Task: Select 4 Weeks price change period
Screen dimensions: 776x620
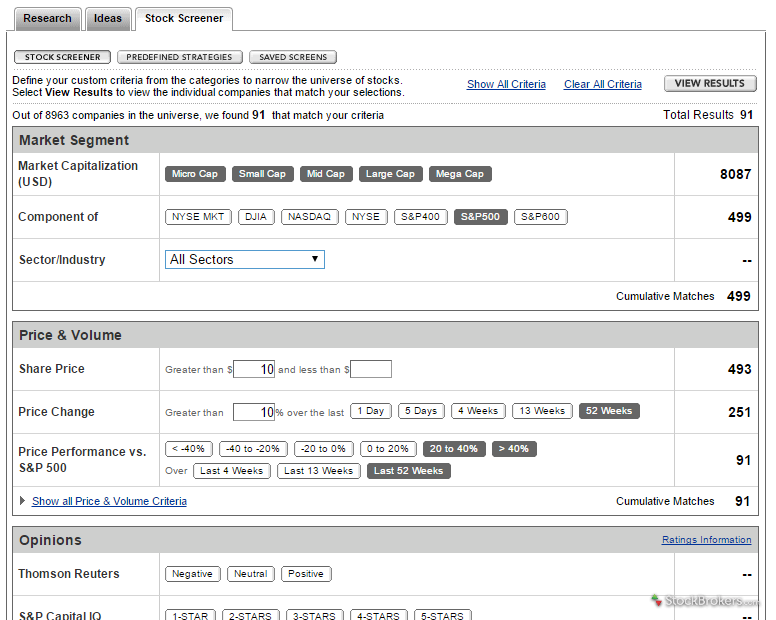Action: [478, 411]
